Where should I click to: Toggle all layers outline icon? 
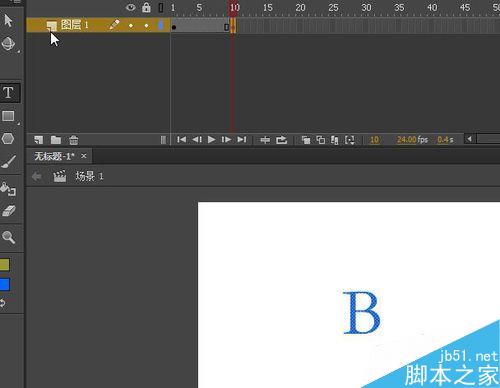tap(161, 8)
